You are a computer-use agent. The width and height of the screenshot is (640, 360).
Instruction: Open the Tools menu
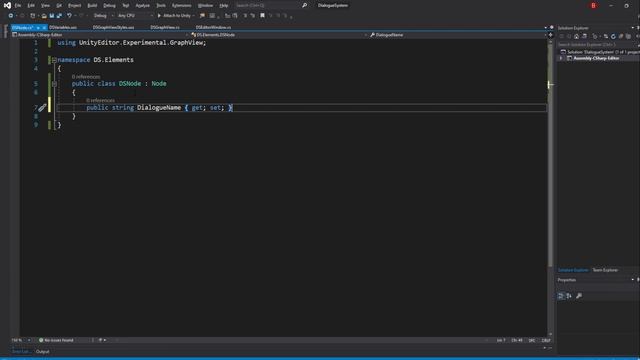[x=161, y=6]
